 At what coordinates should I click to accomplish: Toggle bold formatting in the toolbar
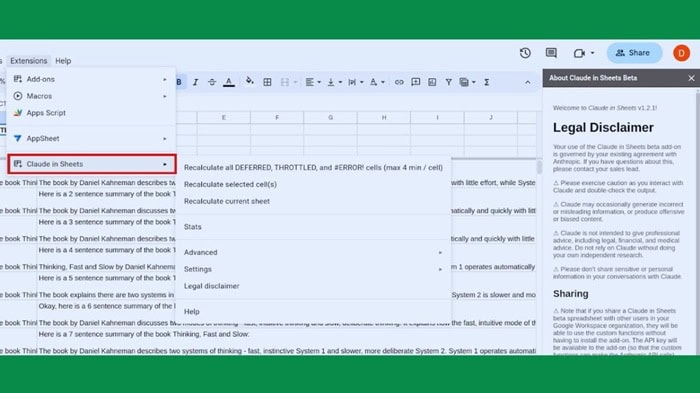[x=179, y=82]
